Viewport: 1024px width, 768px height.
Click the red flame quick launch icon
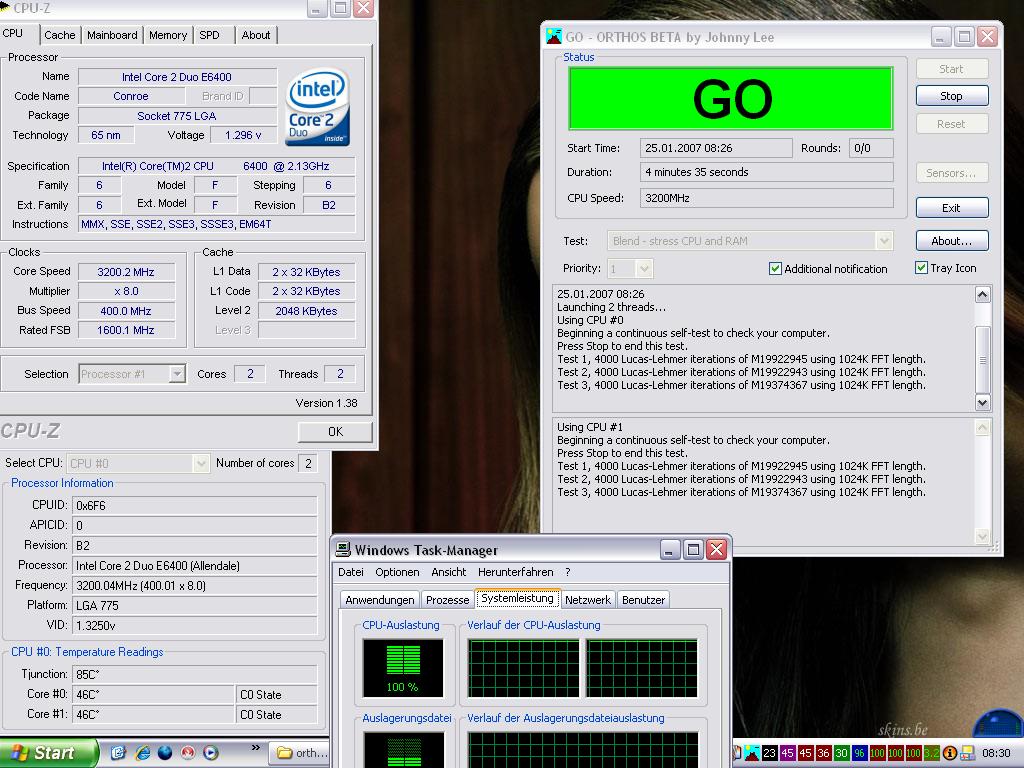pyautogui.click(x=187, y=753)
